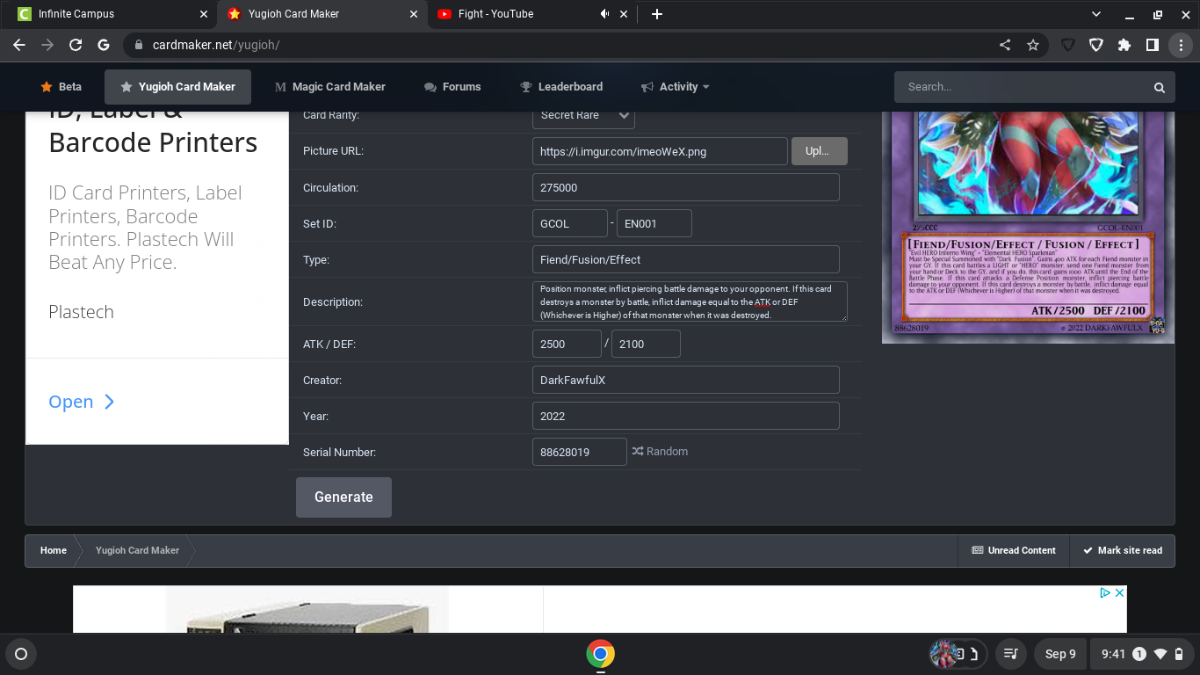The height and width of the screenshot is (675, 1200).
Task: Click the dark shield extension icon
Action: pyautogui.click(x=1068, y=45)
